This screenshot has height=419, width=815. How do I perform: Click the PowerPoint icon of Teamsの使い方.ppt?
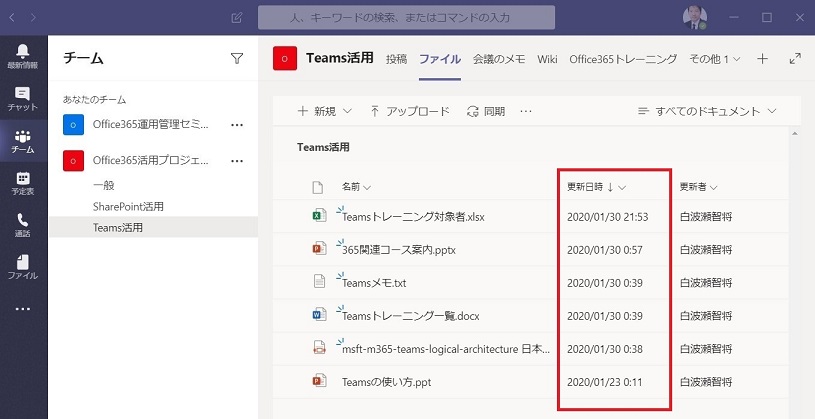319,382
